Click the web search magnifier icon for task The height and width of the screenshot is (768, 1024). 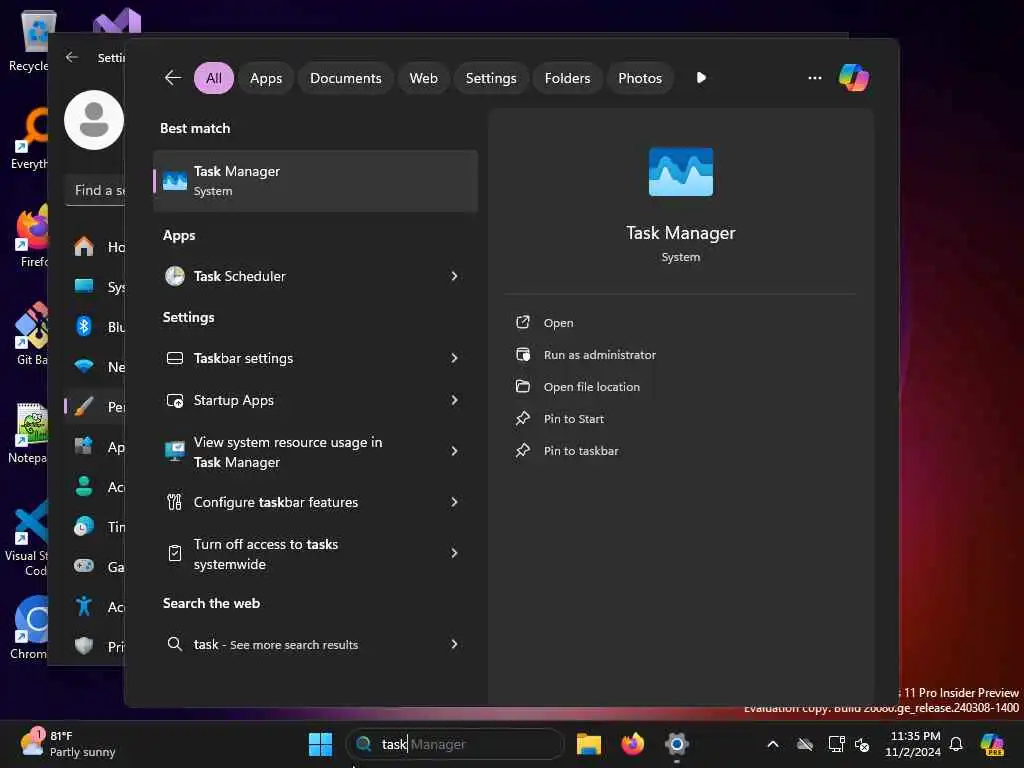[174, 644]
